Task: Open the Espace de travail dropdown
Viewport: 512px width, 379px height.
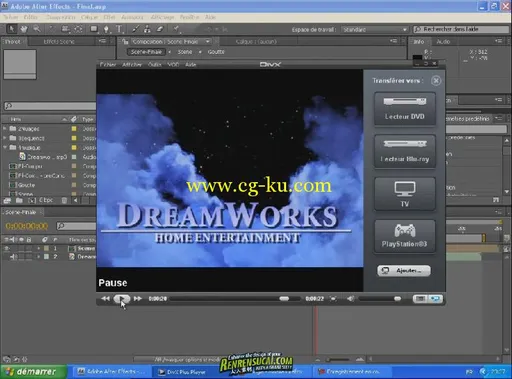Action: point(375,30)
